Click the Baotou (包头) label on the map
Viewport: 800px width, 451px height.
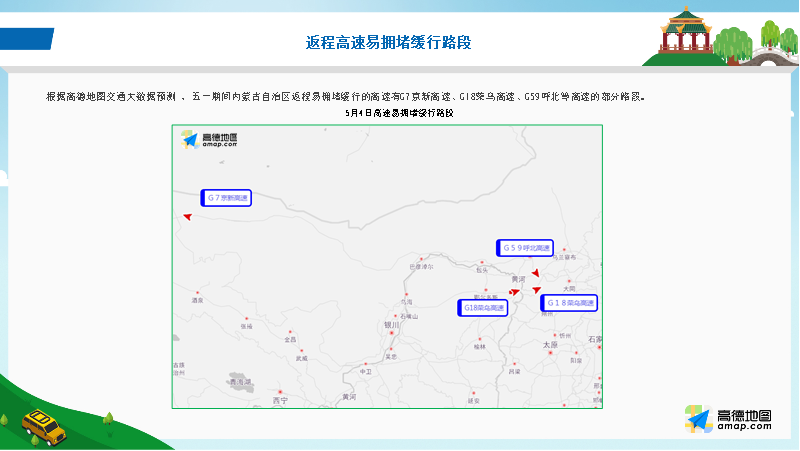482,270
